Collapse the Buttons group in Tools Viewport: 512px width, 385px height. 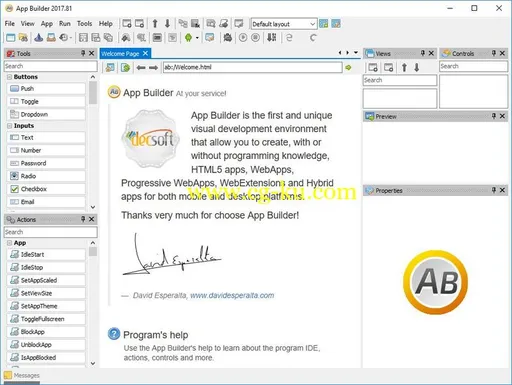(x=9, y=77)
